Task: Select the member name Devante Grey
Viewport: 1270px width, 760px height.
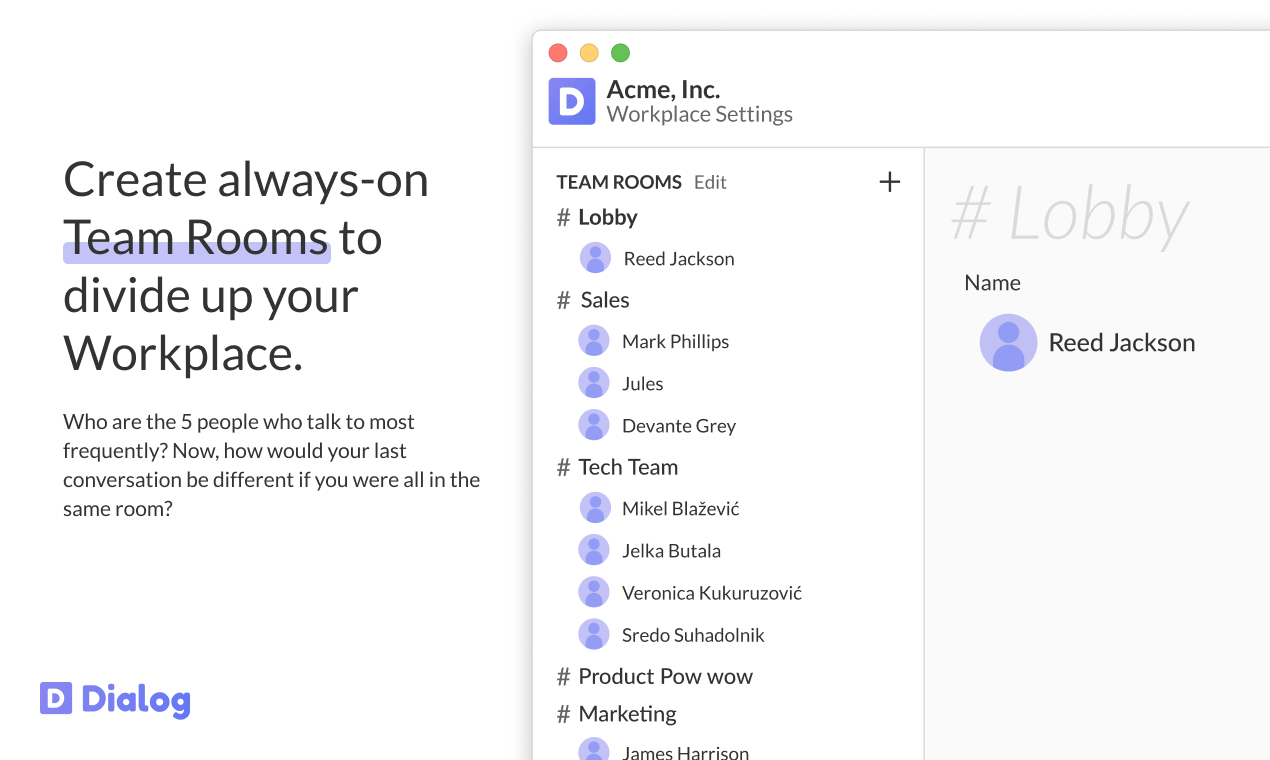Action: click(x=679, y=426)
